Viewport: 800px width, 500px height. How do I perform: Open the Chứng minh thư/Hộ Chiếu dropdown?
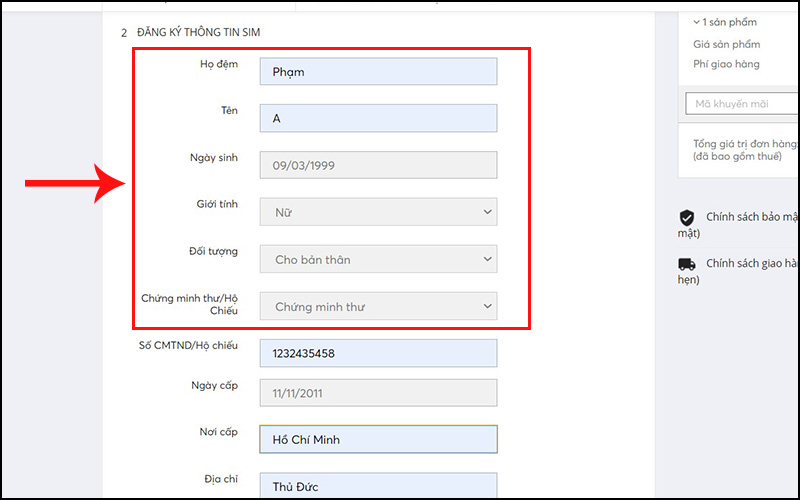378,306
